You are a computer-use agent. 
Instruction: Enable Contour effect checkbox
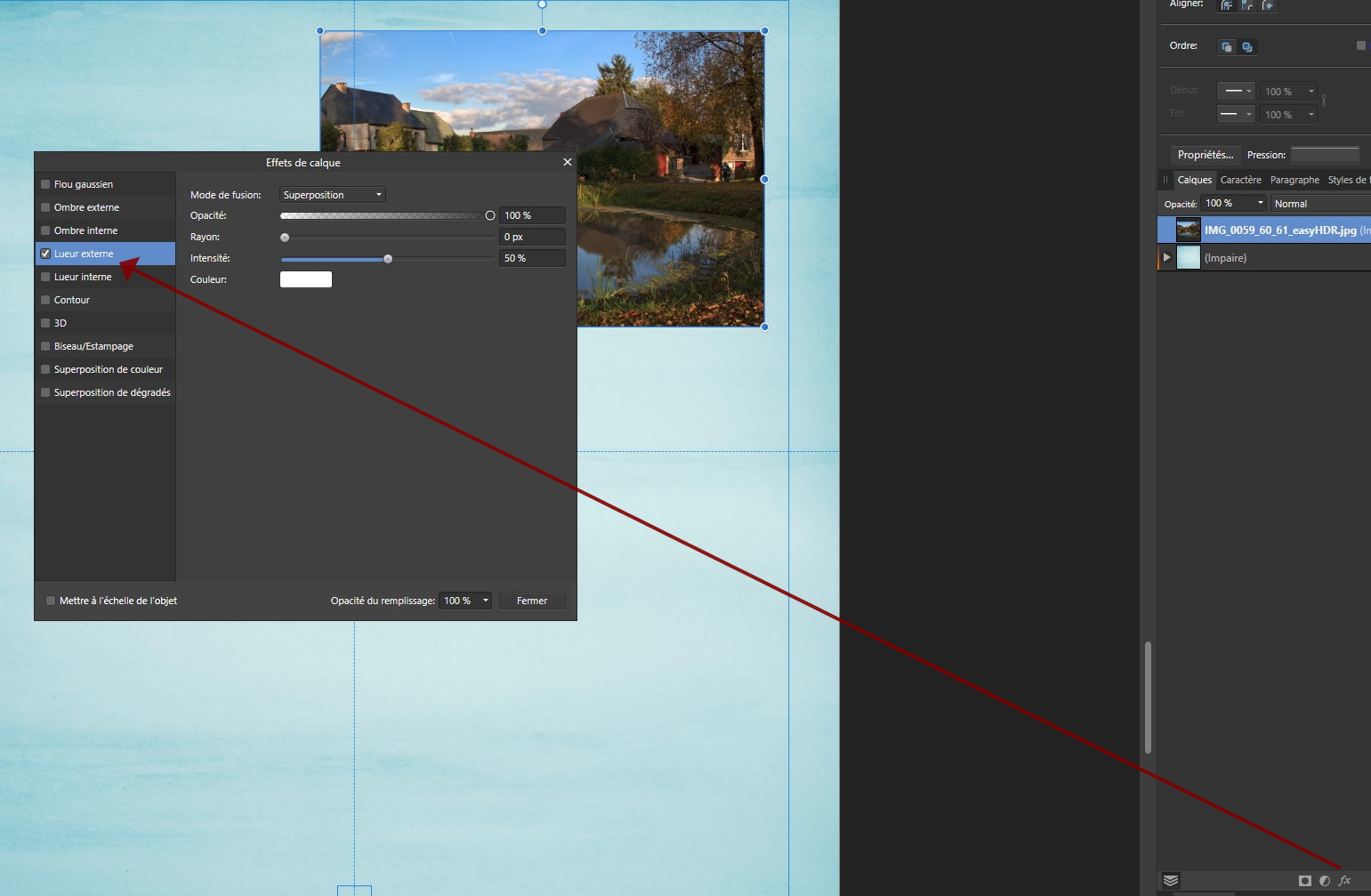[45, 300]
